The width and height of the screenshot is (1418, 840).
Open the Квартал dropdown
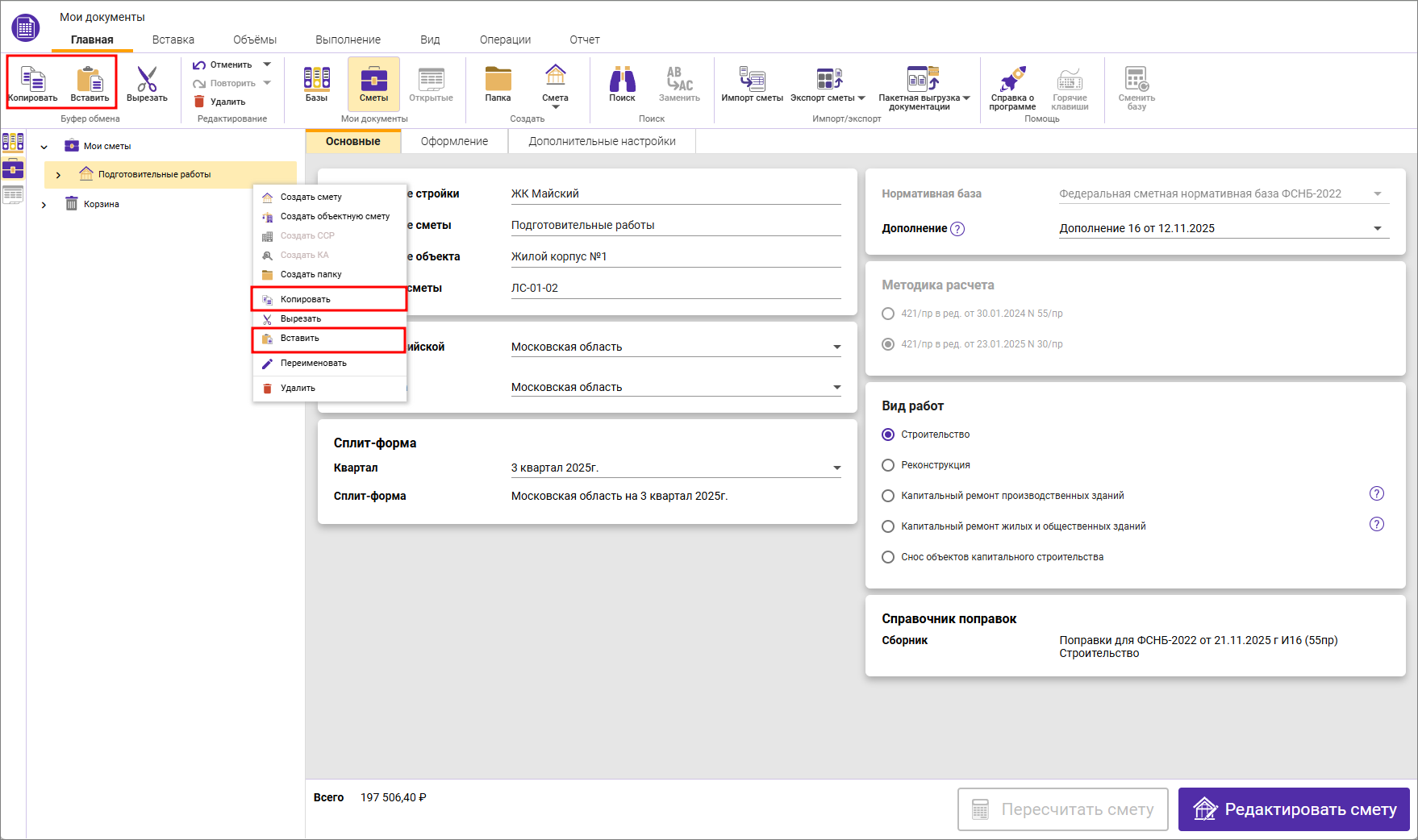(836, 468)
